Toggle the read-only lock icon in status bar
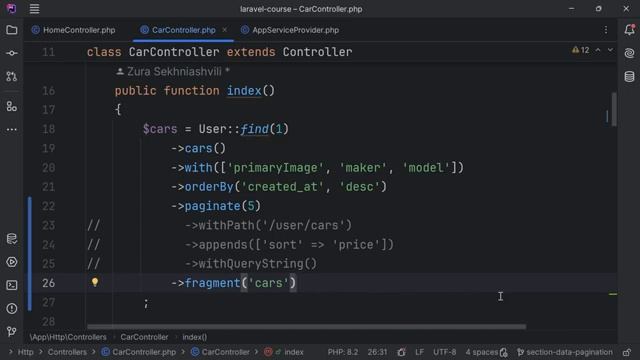 (627, 352)
